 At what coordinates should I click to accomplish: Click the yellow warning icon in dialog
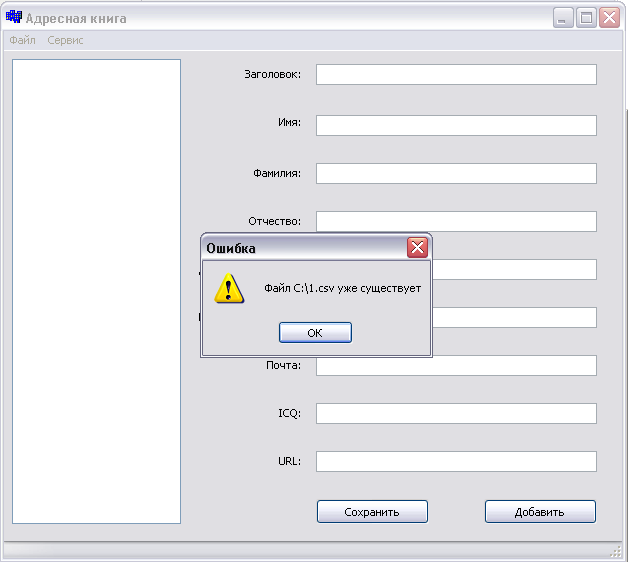[229, 288]
